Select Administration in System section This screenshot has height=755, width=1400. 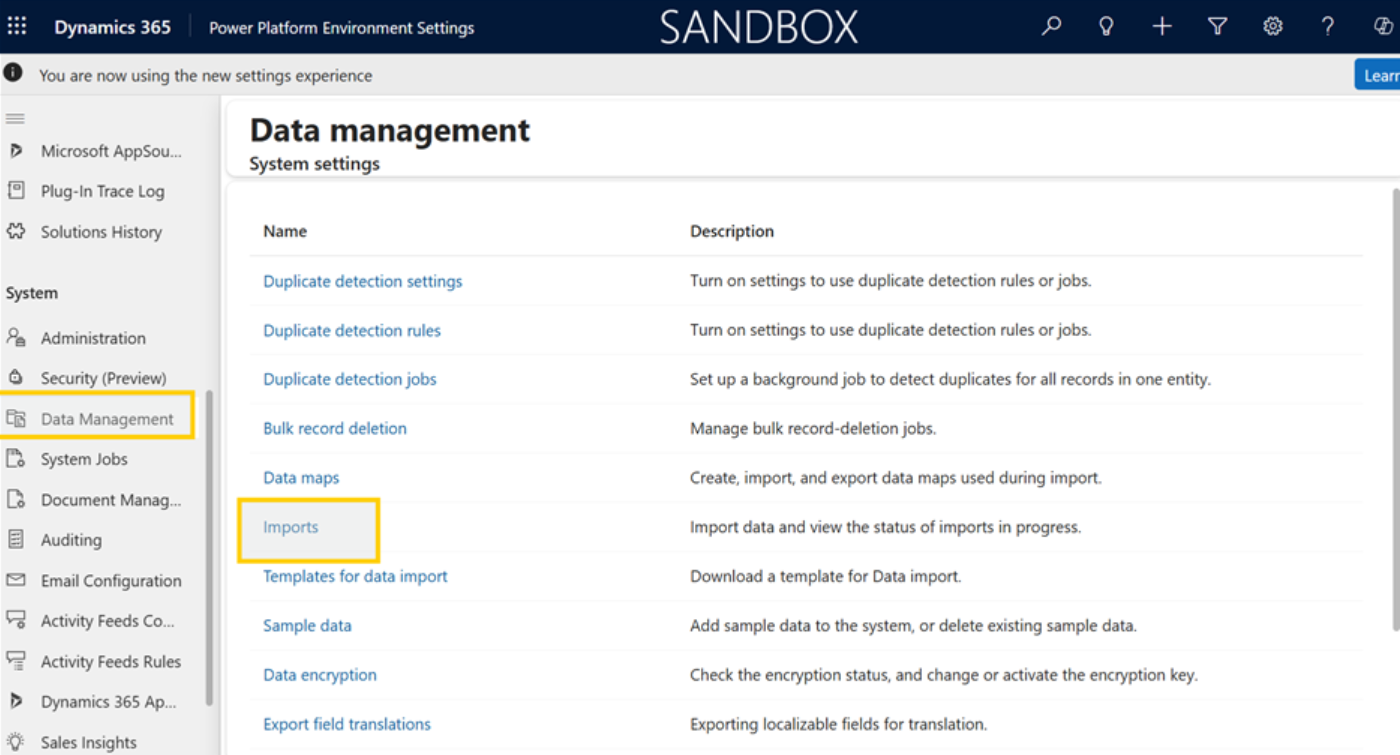pos(93,338)
